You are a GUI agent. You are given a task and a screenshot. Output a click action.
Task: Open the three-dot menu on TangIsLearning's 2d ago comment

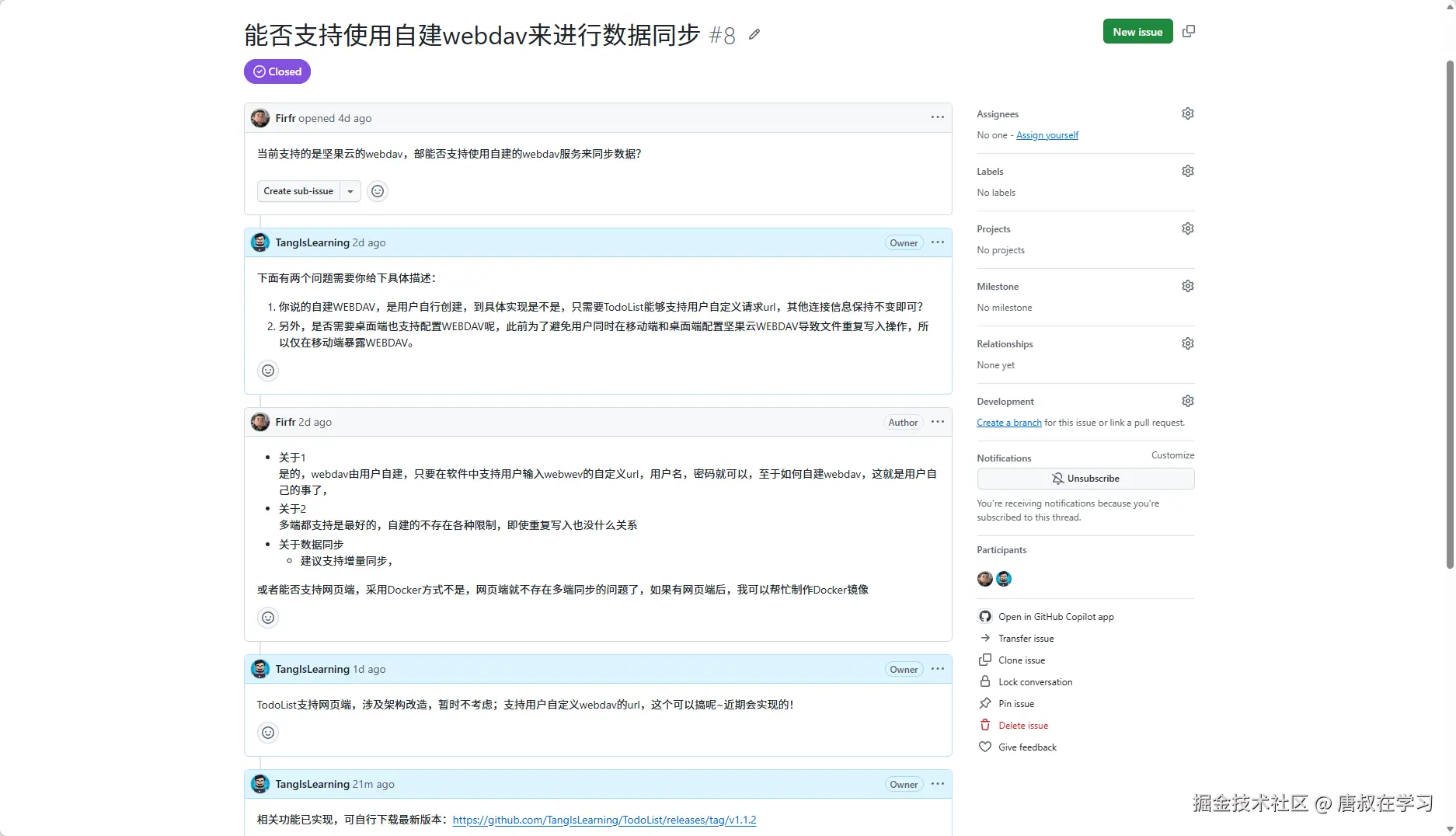click(x=938, y=242)
